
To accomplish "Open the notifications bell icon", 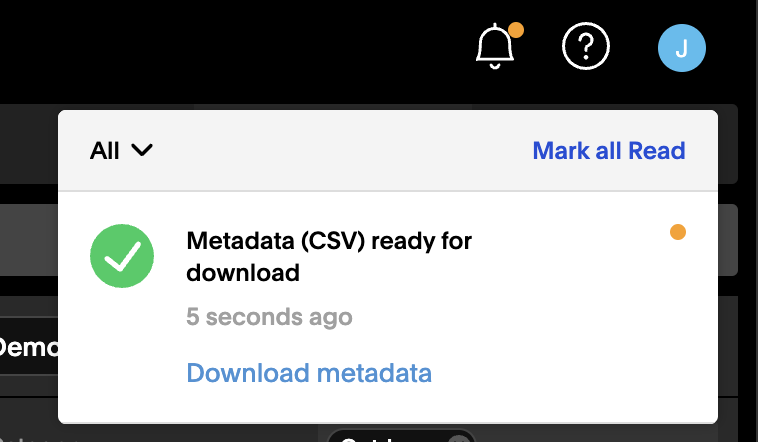I will (495, 47).
